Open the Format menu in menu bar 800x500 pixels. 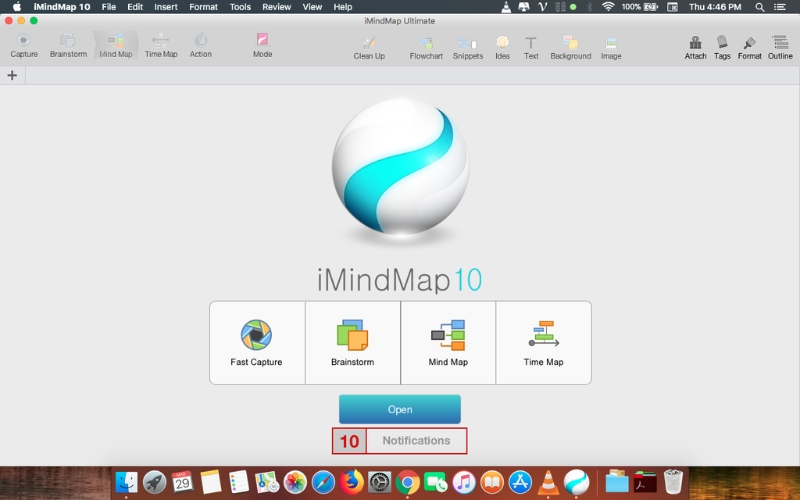click(x=203, y=7)
